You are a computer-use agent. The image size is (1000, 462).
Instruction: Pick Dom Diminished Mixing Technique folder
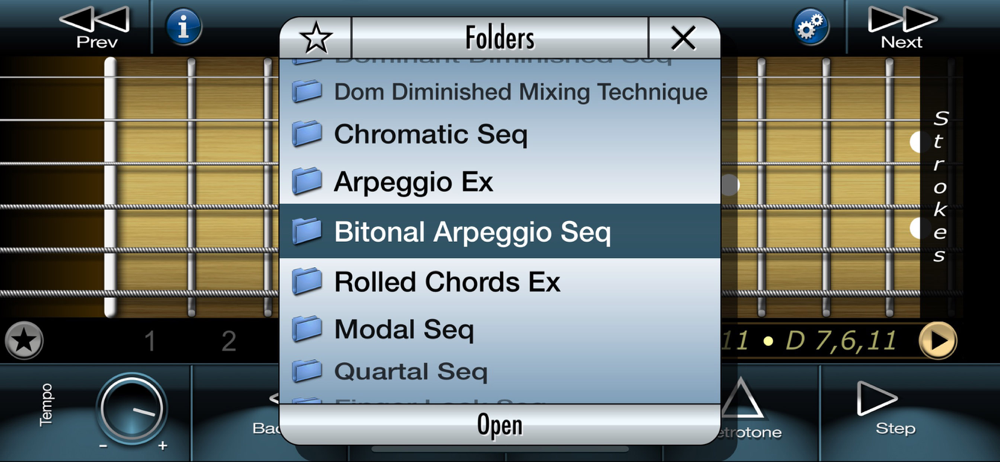click(500, 92)
